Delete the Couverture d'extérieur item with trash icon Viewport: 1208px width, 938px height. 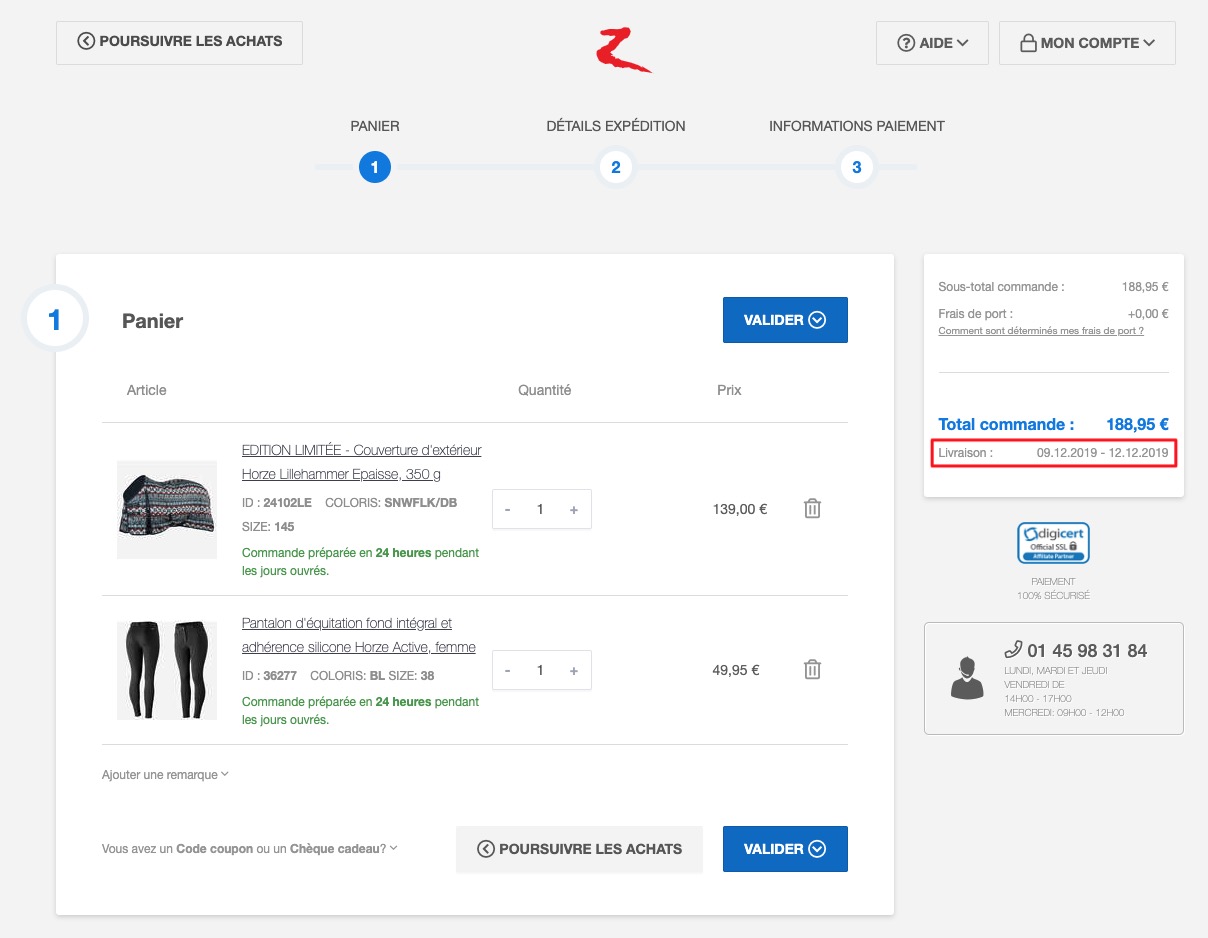click(812, 509)
